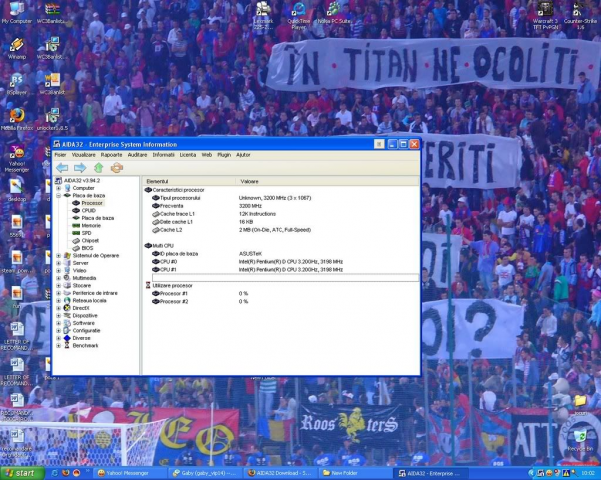Open the Informatii menu

click(163, 155)
